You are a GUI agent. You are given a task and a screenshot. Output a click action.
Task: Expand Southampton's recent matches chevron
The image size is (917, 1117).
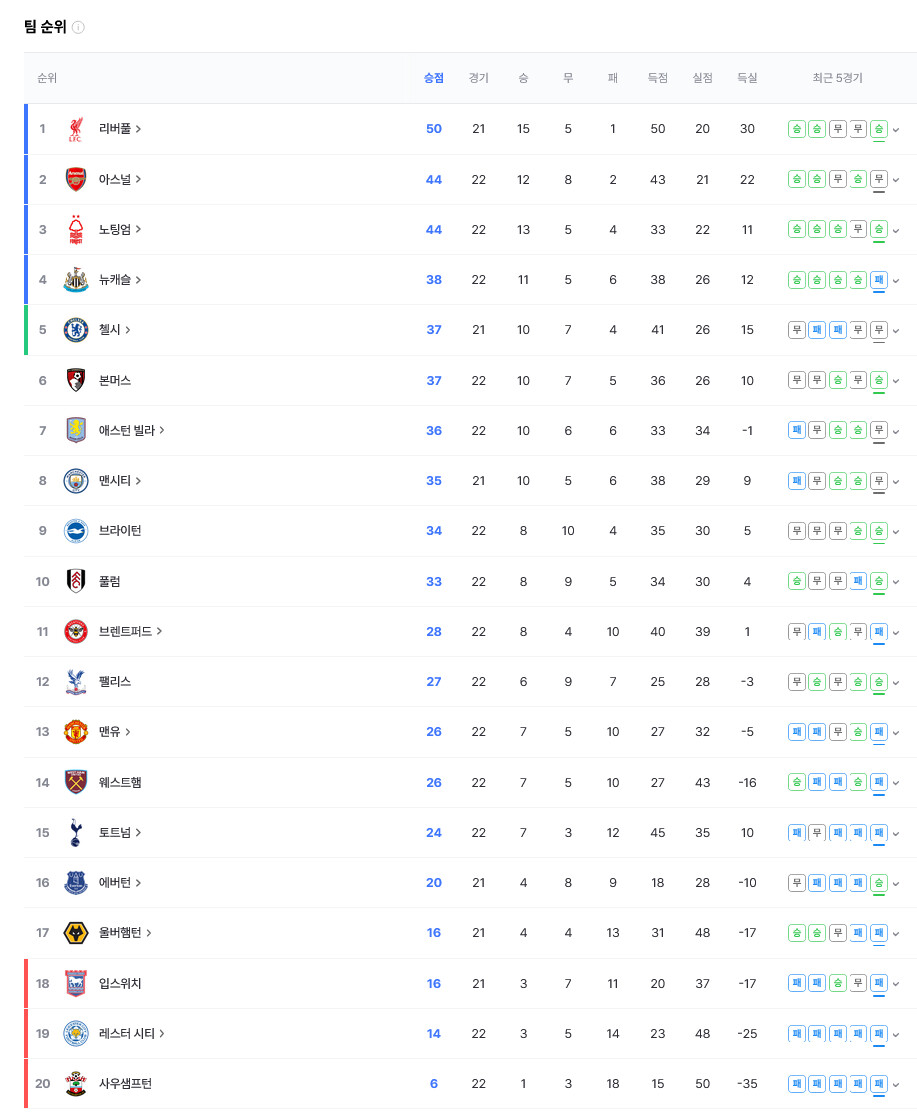[894, 1085]
